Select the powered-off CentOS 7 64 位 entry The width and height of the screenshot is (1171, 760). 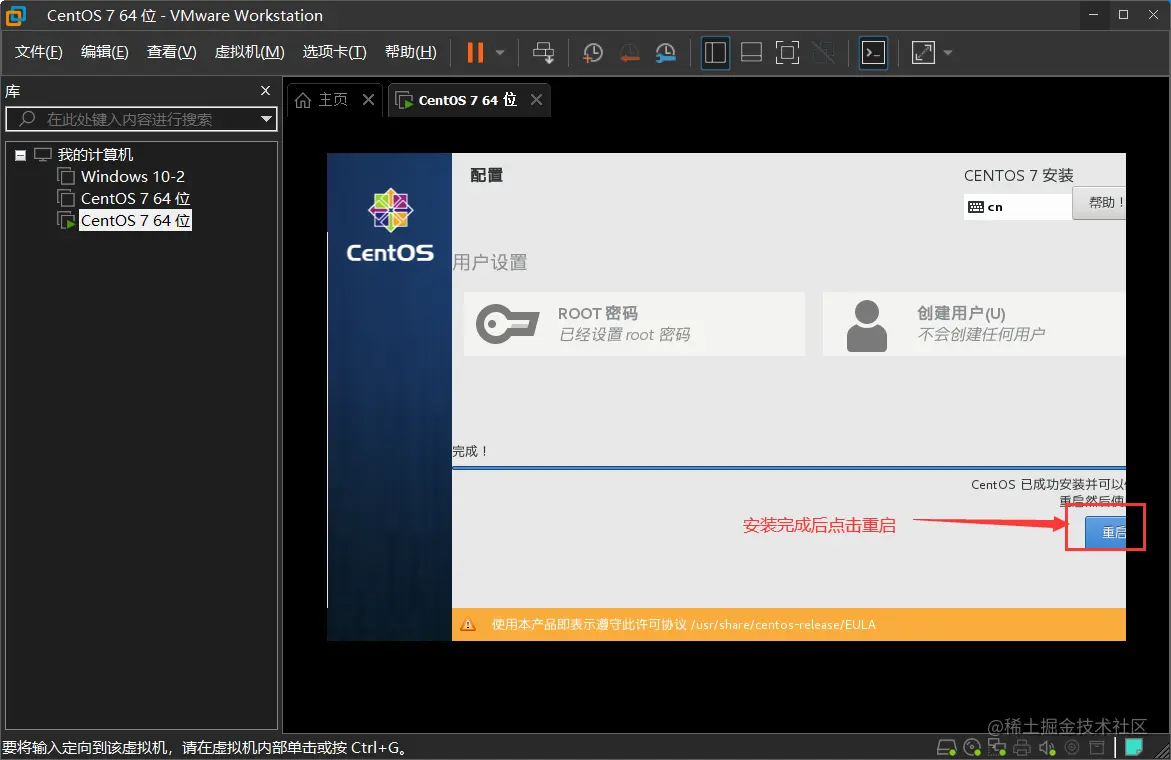135,199
